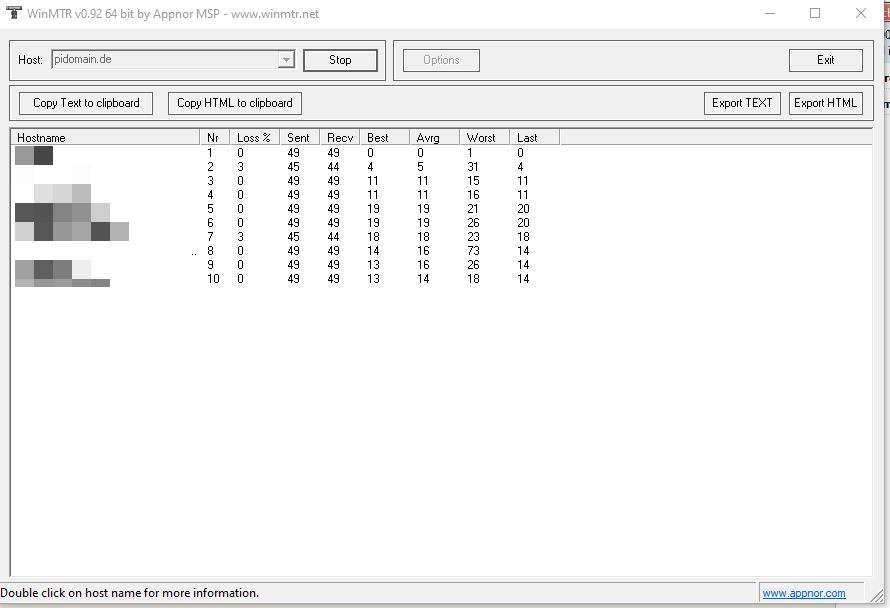Click worst value 31 in hop 2

click(473, 167)
